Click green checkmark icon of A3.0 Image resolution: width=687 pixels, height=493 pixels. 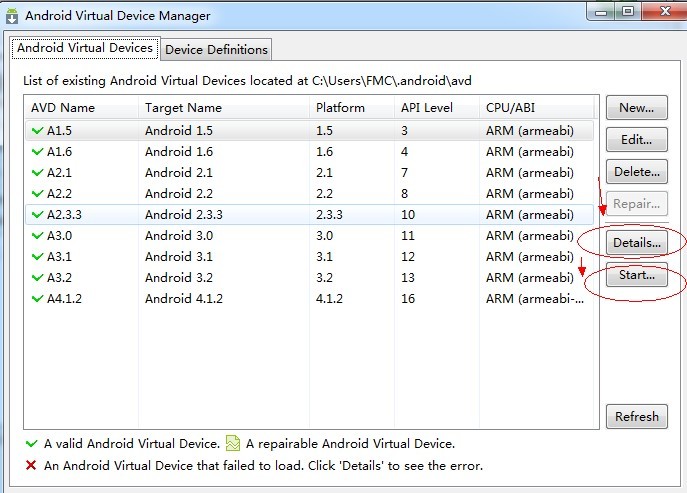(x=38, y=236)
